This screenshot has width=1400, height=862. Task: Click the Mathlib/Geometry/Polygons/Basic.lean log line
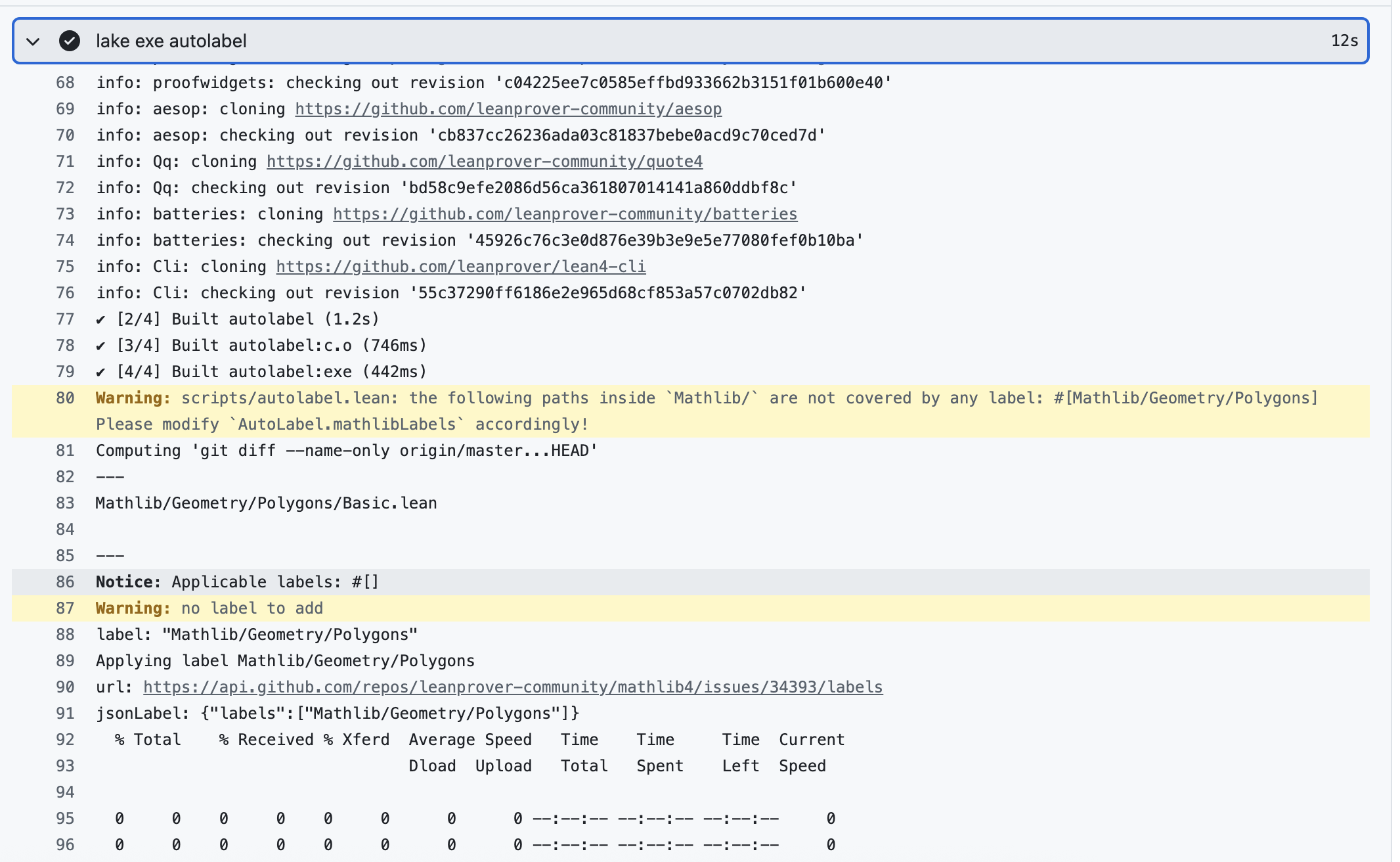[266, 503]
